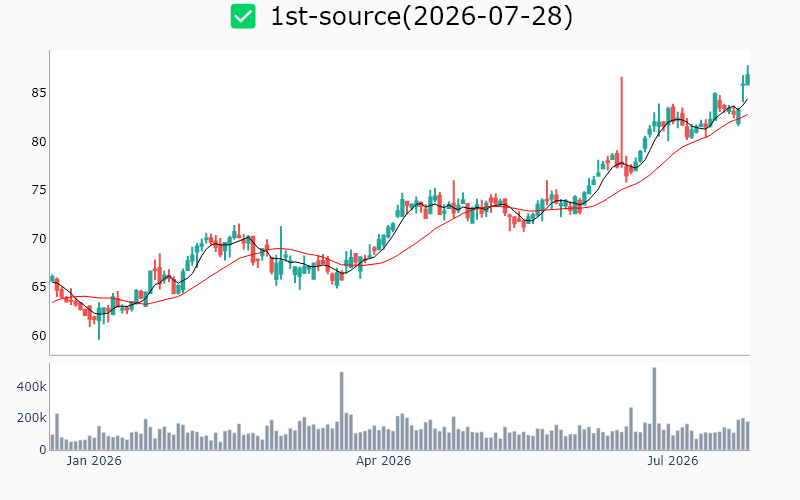Select the Apr 2026 x-axis label

click(383, 461)
